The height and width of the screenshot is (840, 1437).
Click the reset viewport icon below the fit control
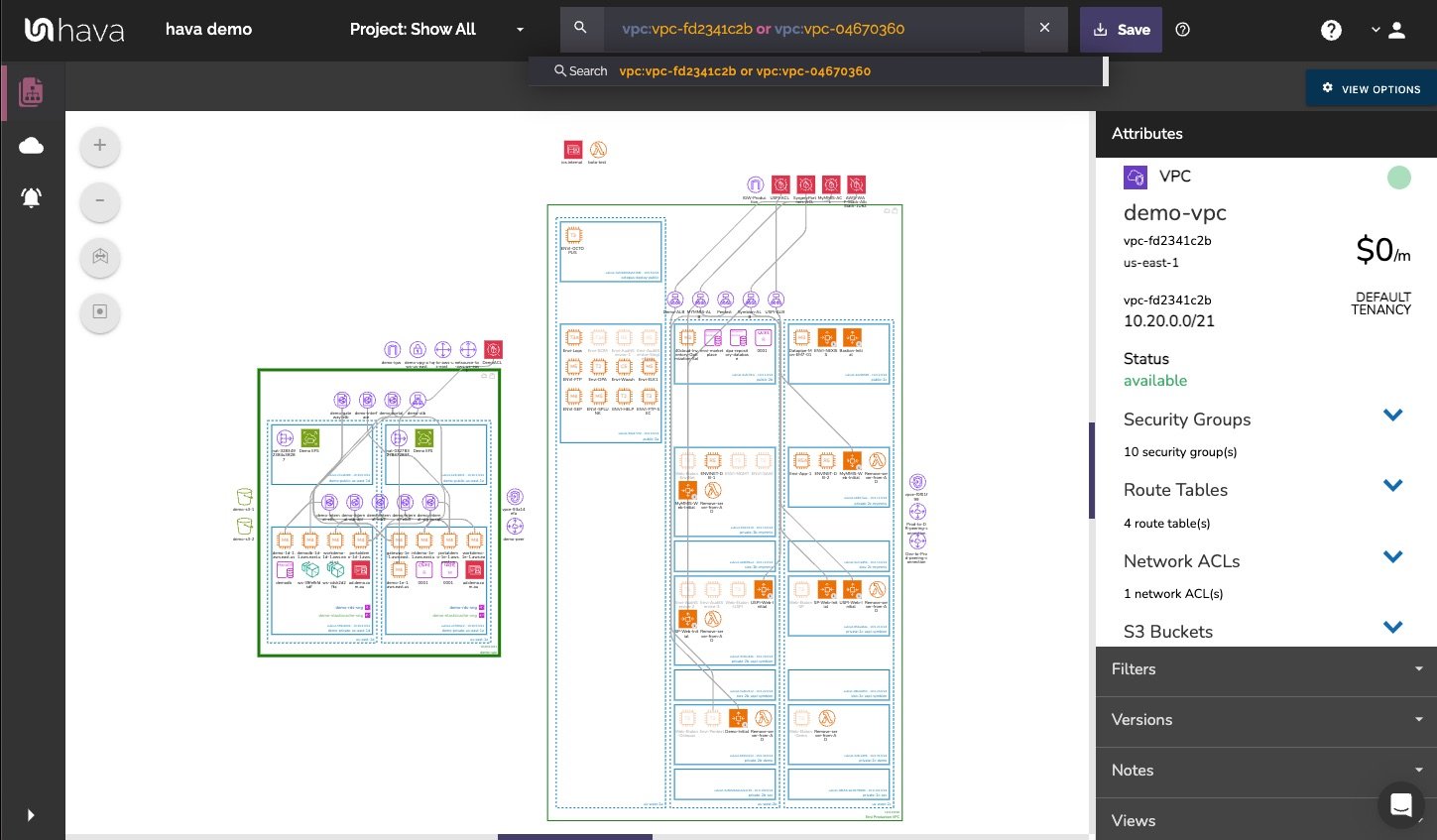click(x=99, y=312)
